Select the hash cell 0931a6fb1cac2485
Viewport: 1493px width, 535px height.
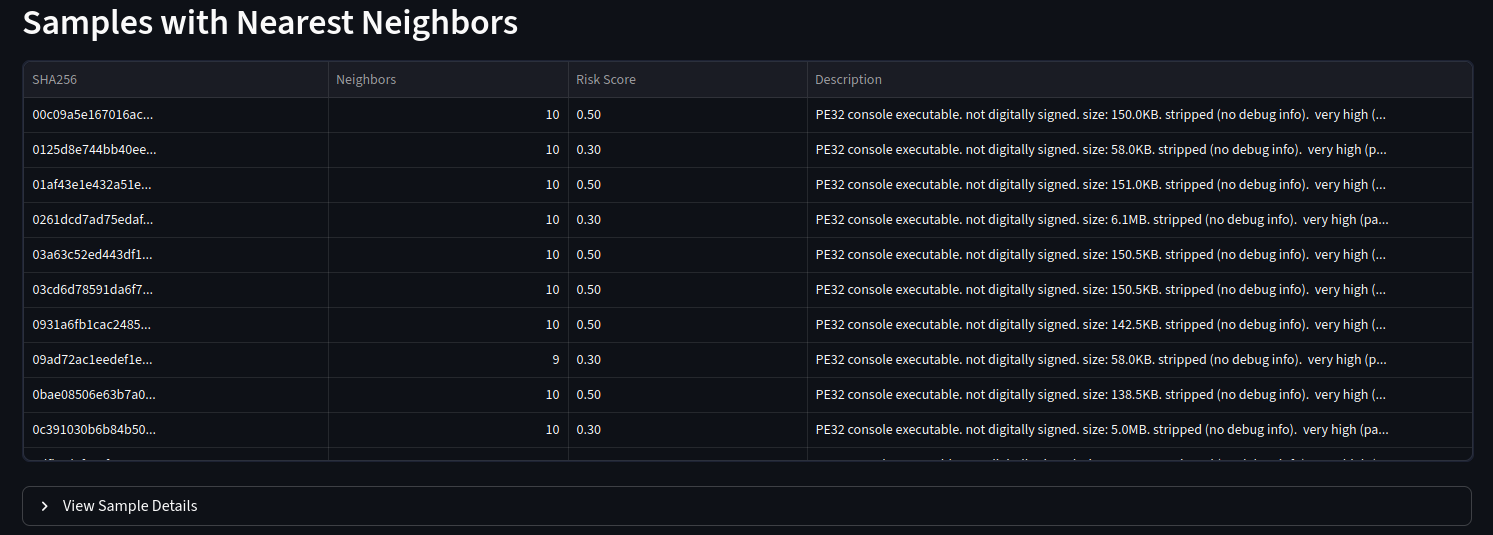[92, 325]
